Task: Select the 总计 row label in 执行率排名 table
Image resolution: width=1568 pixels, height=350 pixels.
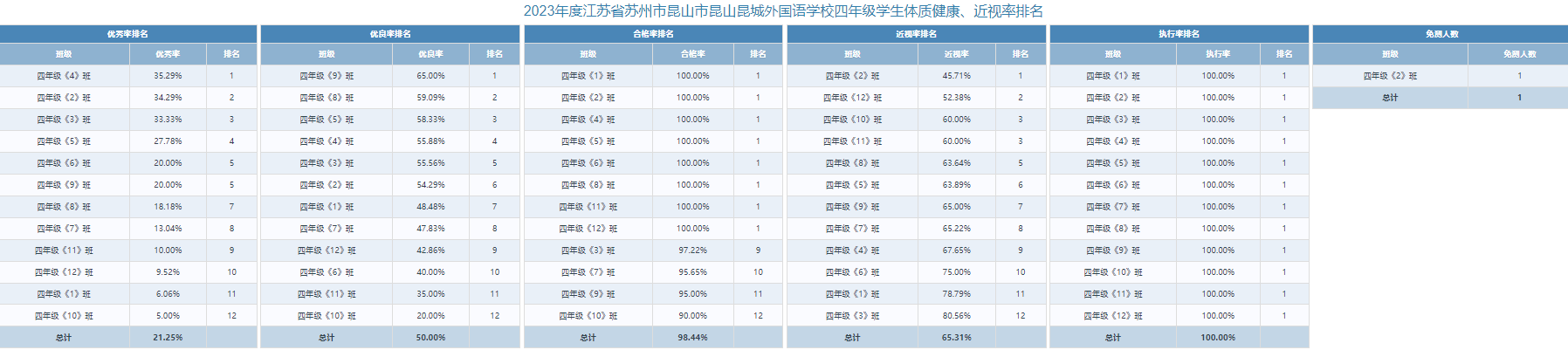Action: [1113, 338]
